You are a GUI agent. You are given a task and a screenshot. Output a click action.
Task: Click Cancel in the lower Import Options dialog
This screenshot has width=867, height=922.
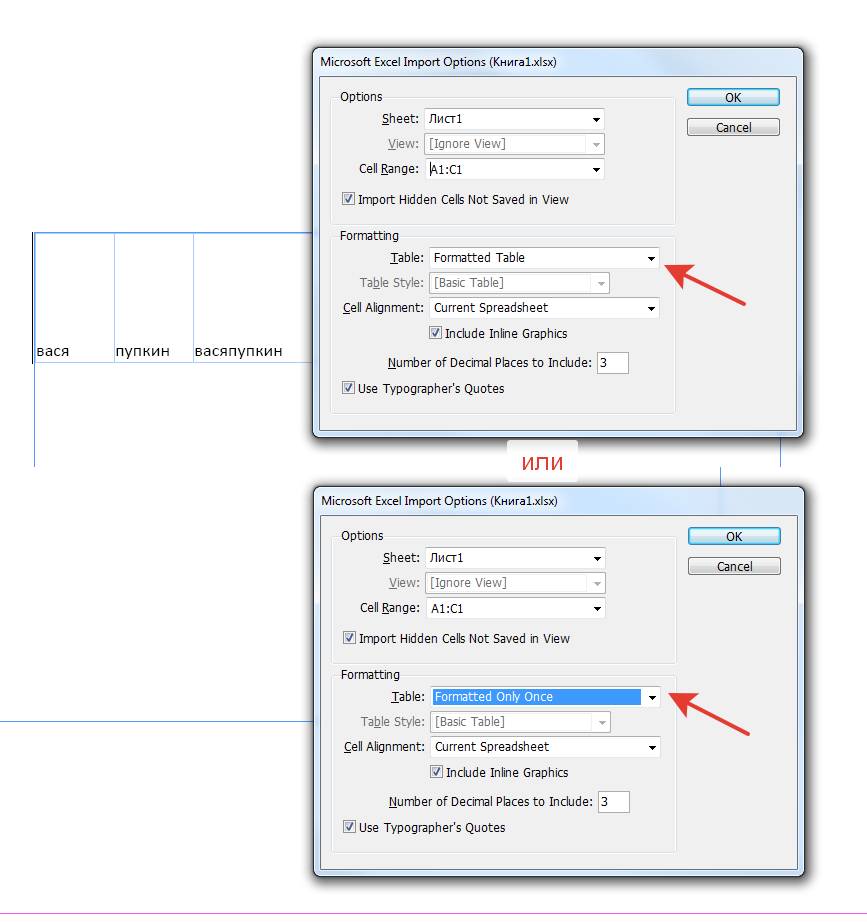[x=734, y=566]
